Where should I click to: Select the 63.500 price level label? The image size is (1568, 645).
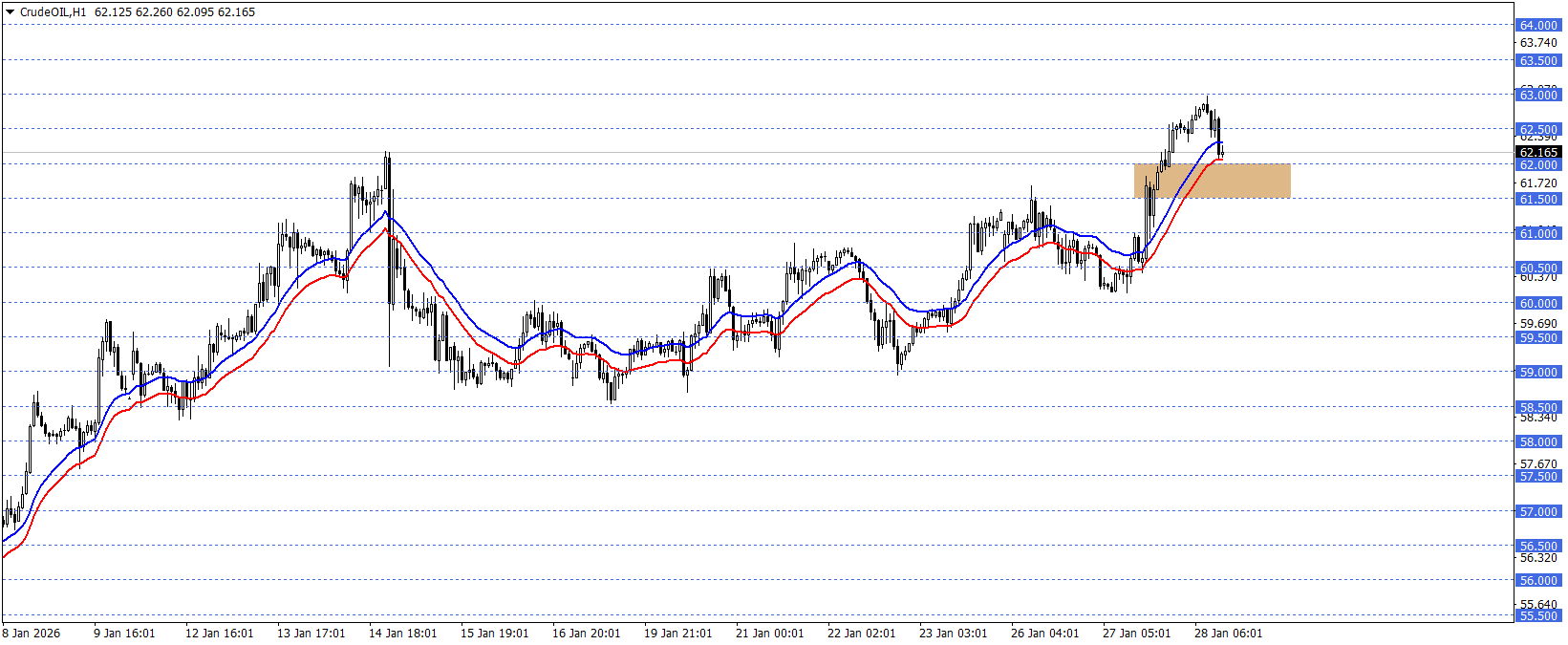1538,60
